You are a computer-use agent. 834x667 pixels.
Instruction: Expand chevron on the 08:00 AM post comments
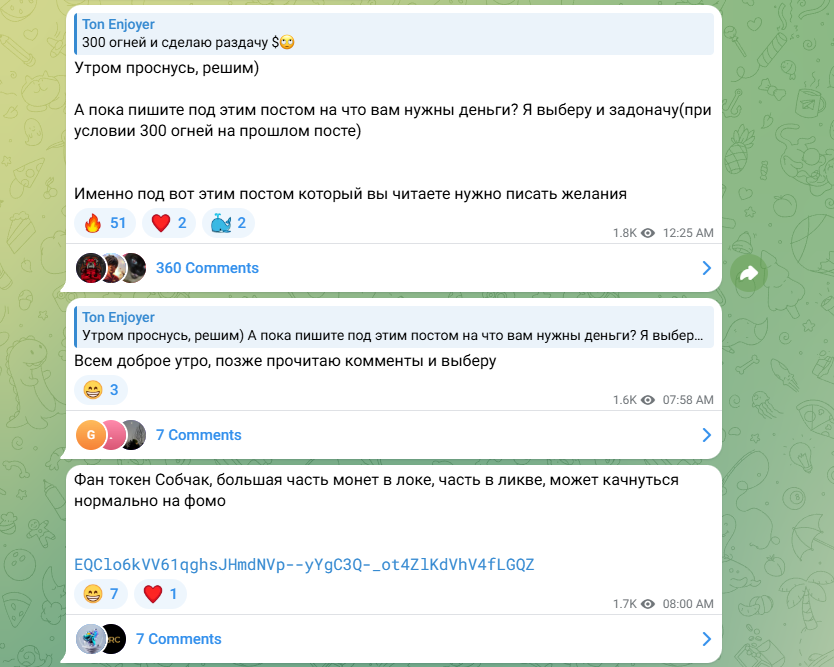(x=706, y=639)
